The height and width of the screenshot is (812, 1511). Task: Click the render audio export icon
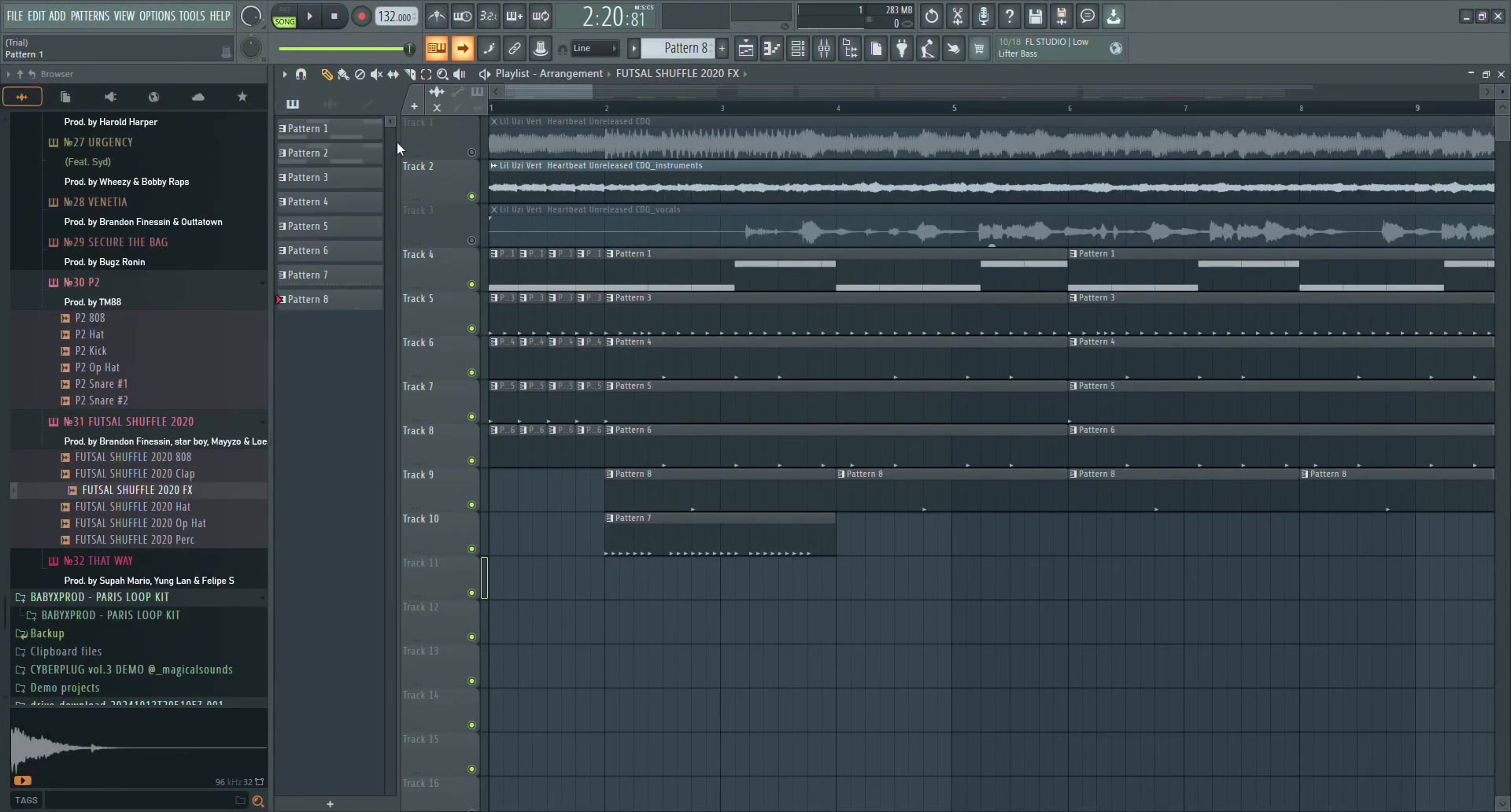tap(1062, 16)
